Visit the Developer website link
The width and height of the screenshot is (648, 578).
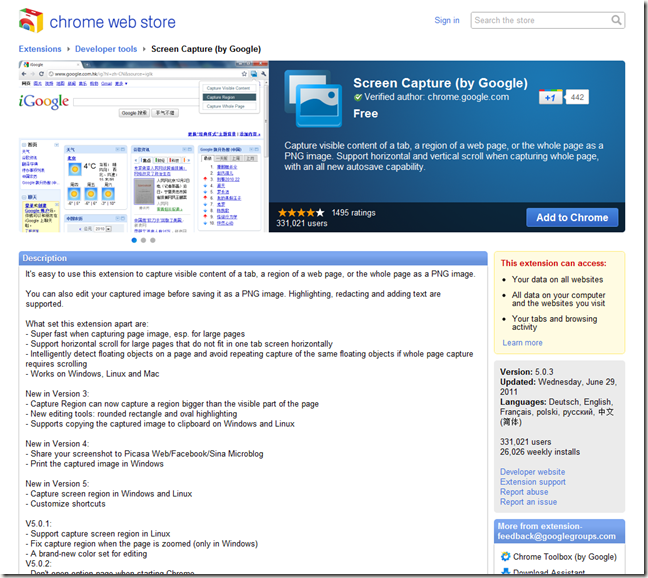point(532,471)
